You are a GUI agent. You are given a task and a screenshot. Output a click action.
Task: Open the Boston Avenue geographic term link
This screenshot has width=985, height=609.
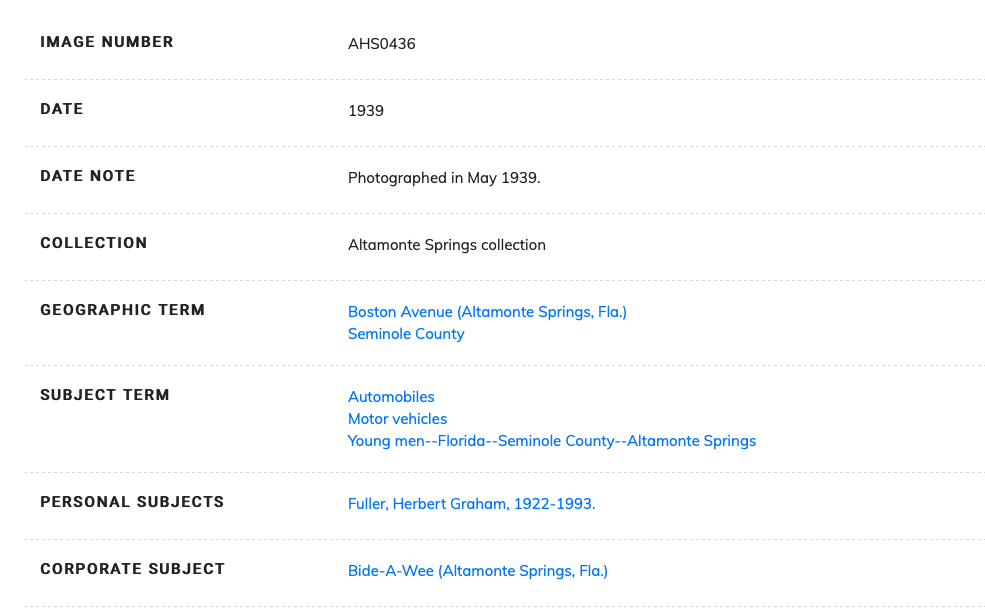point(487,312)
